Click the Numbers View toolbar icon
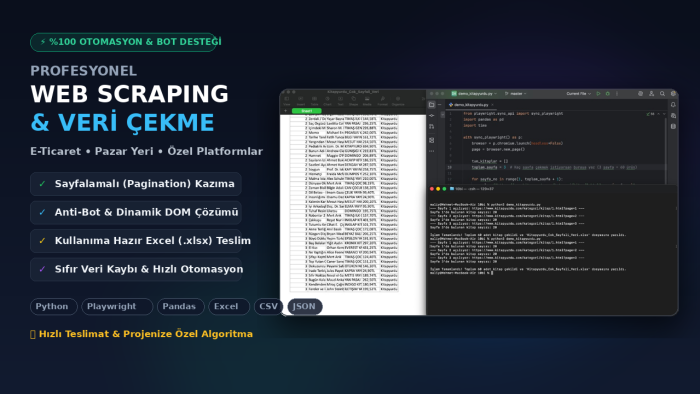700x394 pixels. pyautogui.click(x=287, y=101)
